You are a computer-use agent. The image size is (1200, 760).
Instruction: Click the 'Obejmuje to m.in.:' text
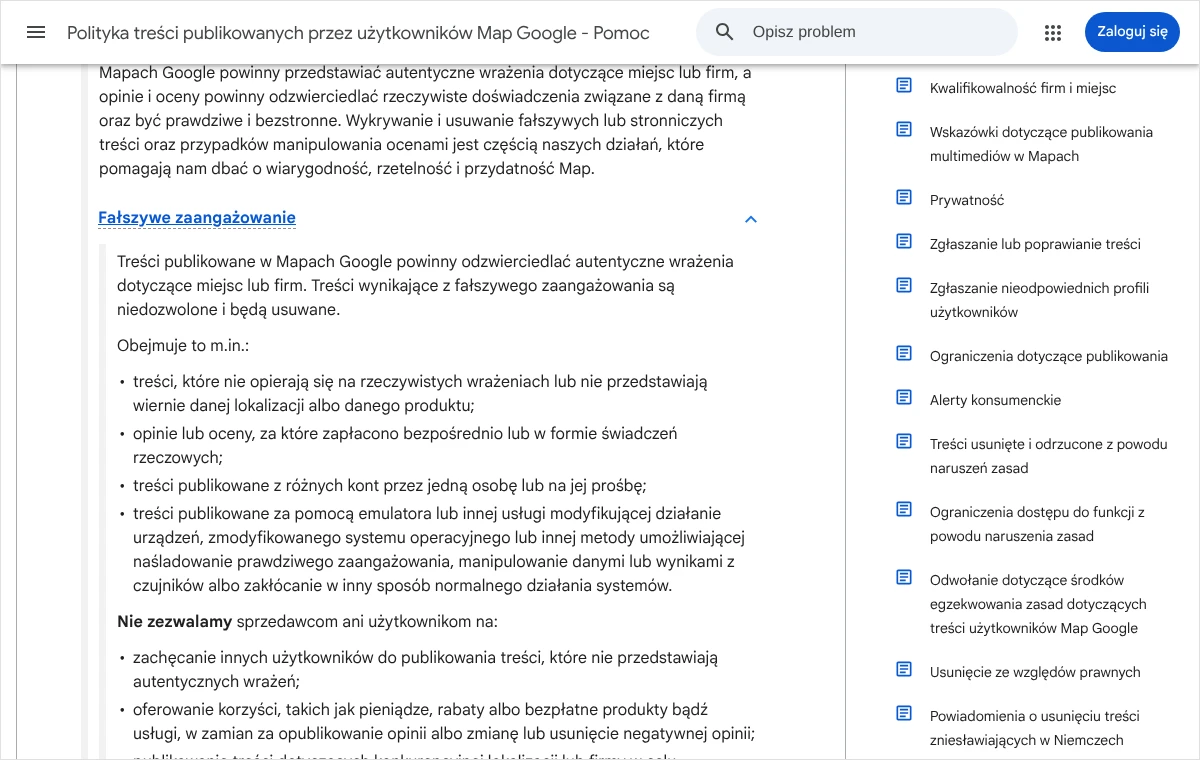click(x=182, y=346)
